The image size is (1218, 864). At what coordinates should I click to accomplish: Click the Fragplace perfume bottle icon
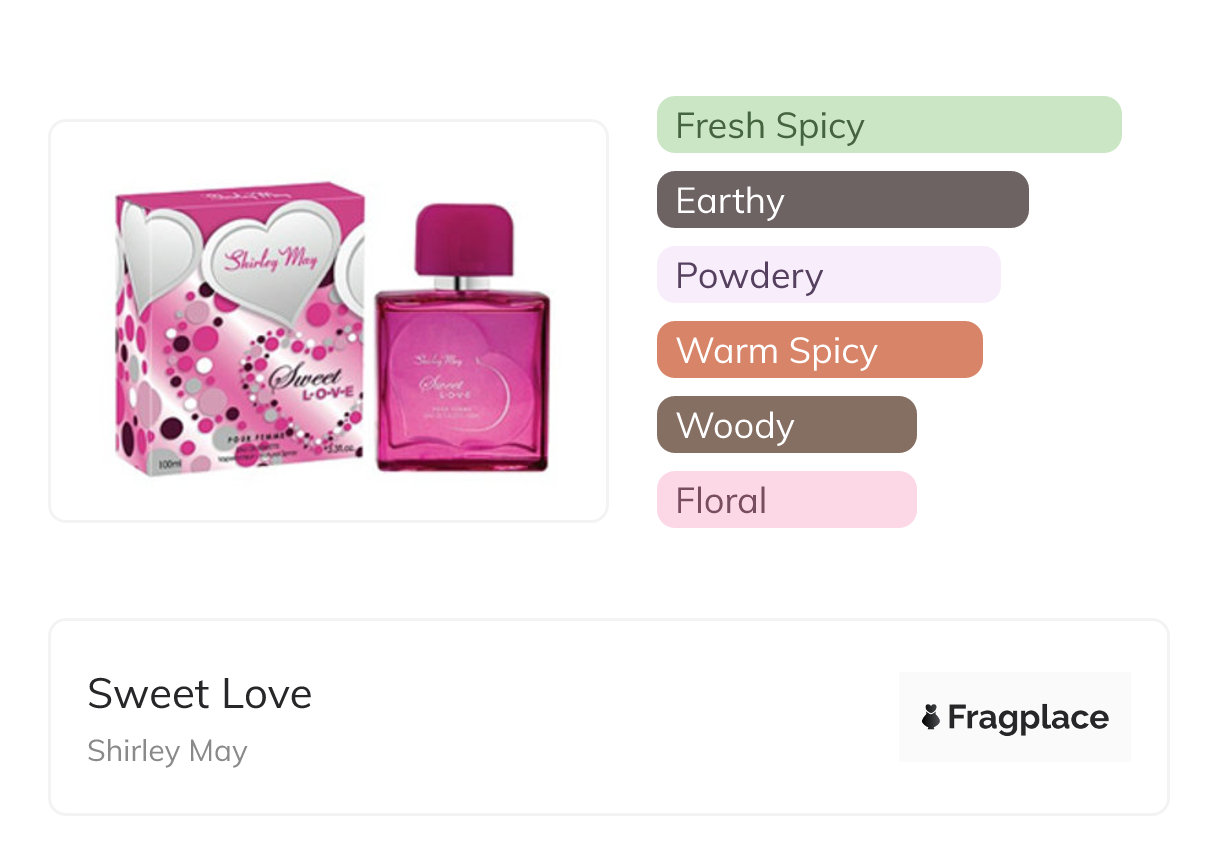tap(931, 717)
